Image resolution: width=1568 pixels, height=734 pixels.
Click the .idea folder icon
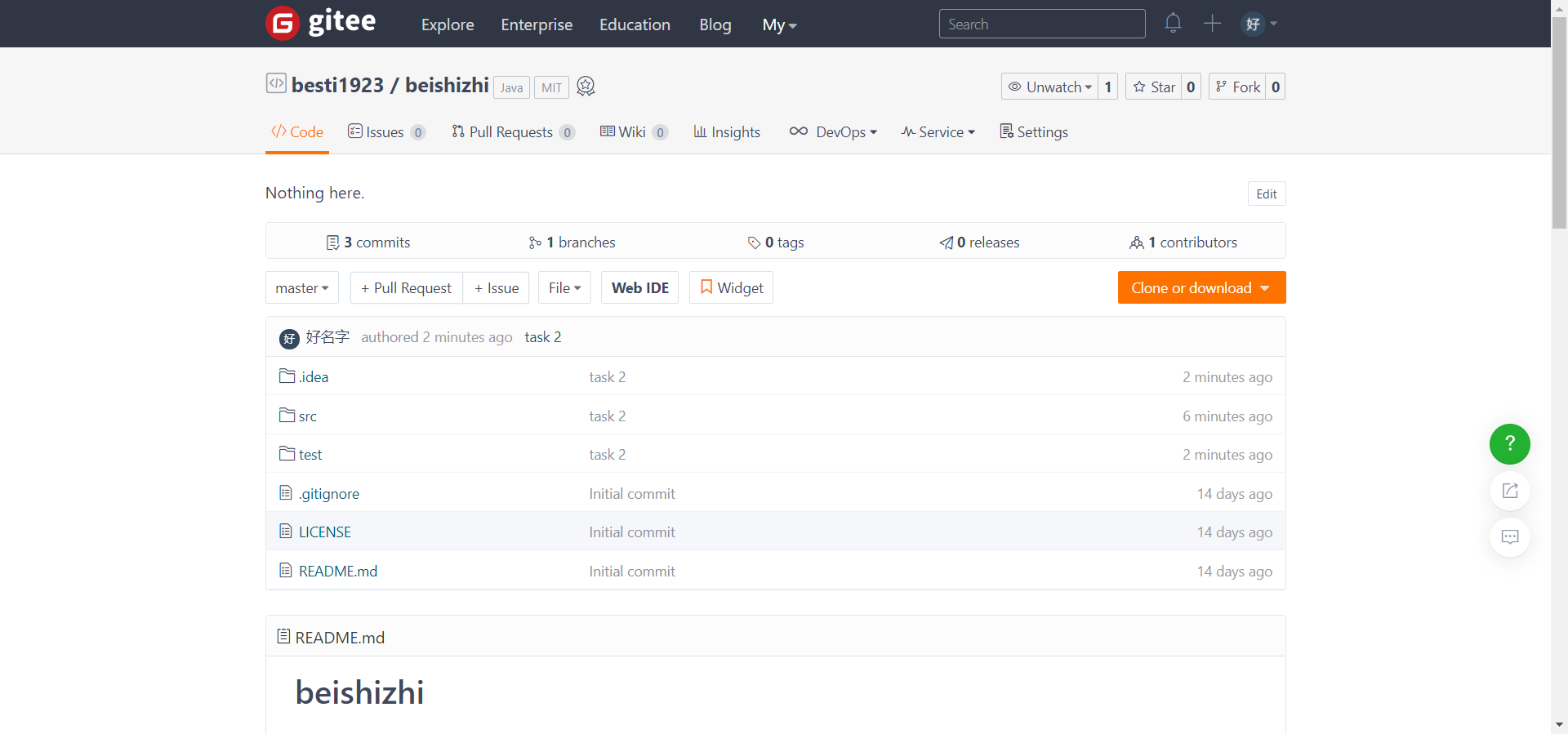tap(287, 376)
